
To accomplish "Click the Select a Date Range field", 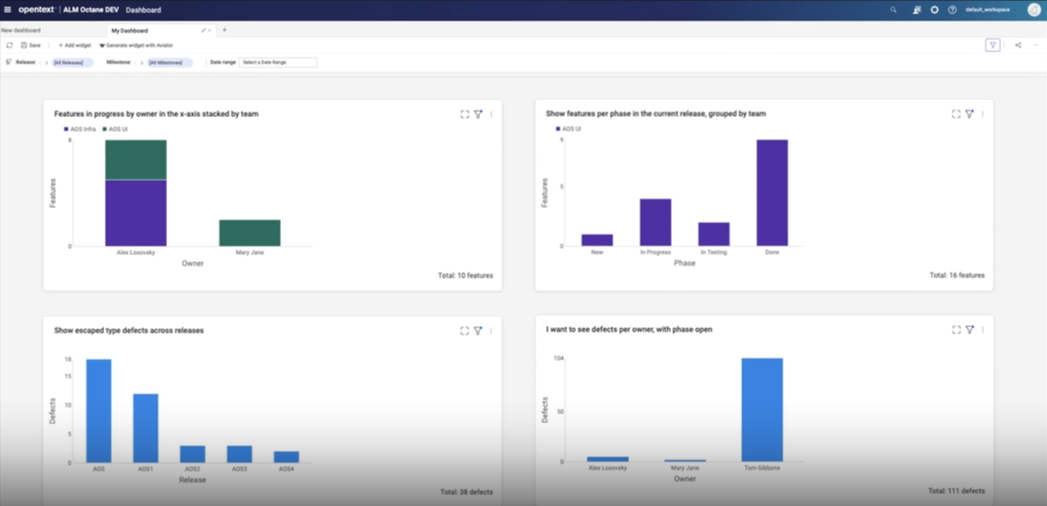I will point(277,63).
